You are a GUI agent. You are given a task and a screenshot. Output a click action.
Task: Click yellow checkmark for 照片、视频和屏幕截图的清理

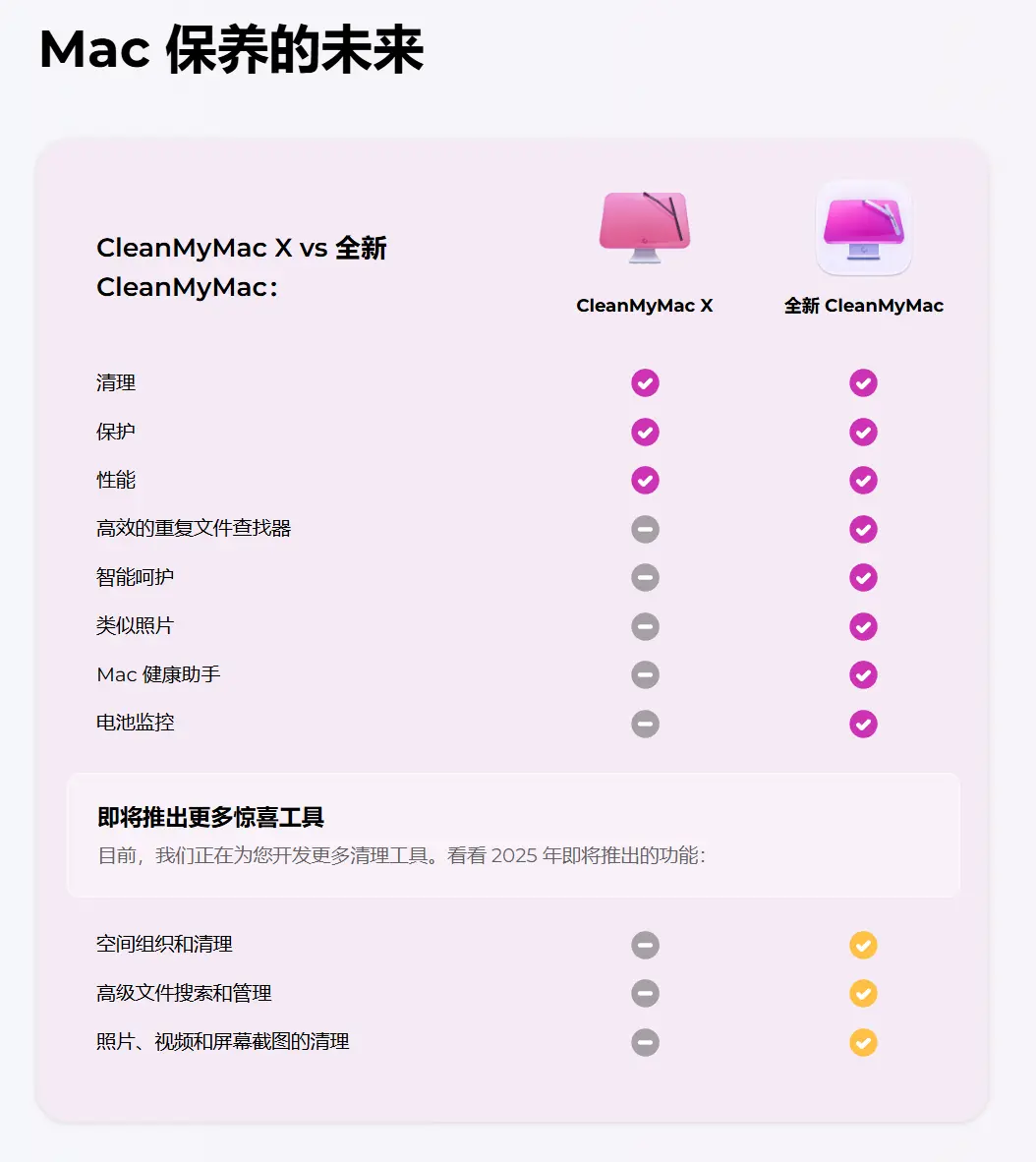[x=863, y=1042]
